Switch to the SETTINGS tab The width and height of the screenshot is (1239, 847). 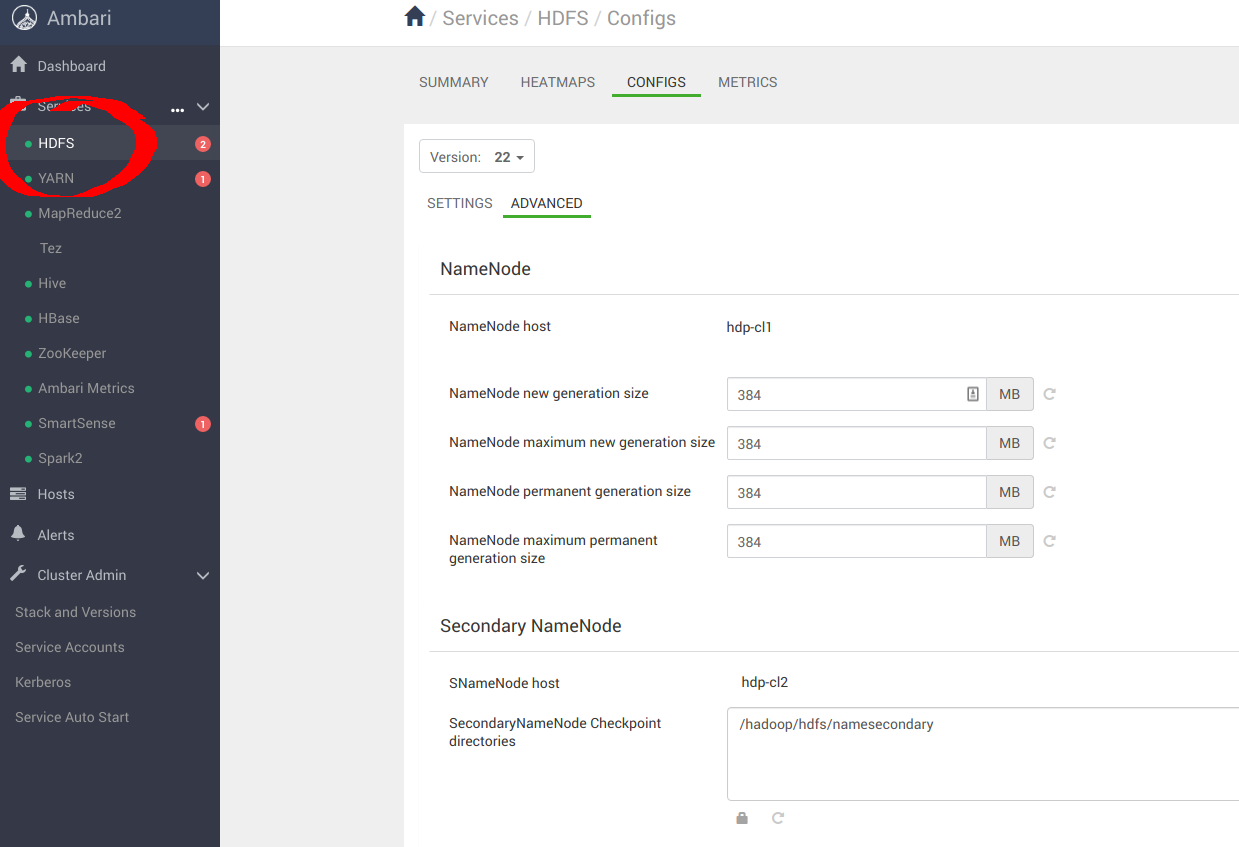(459, 203)
